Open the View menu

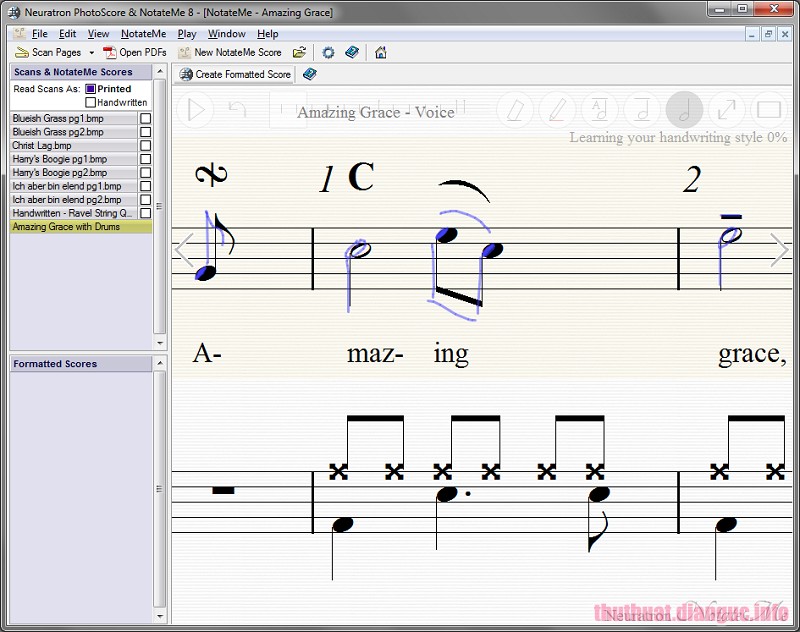(x=98, y=34)
